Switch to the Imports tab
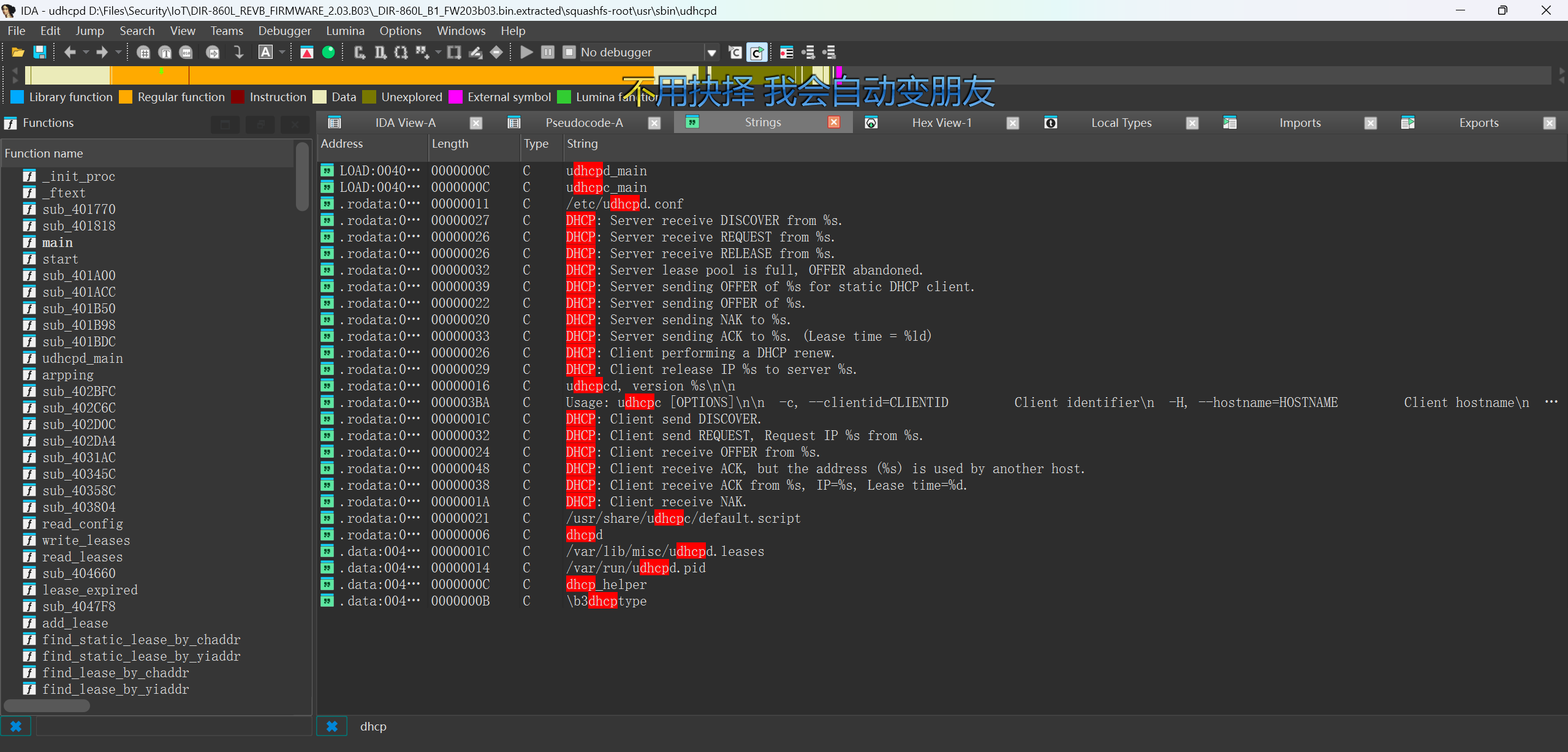The width and height of the screenshot is (1568, 752). point(1300,123)
